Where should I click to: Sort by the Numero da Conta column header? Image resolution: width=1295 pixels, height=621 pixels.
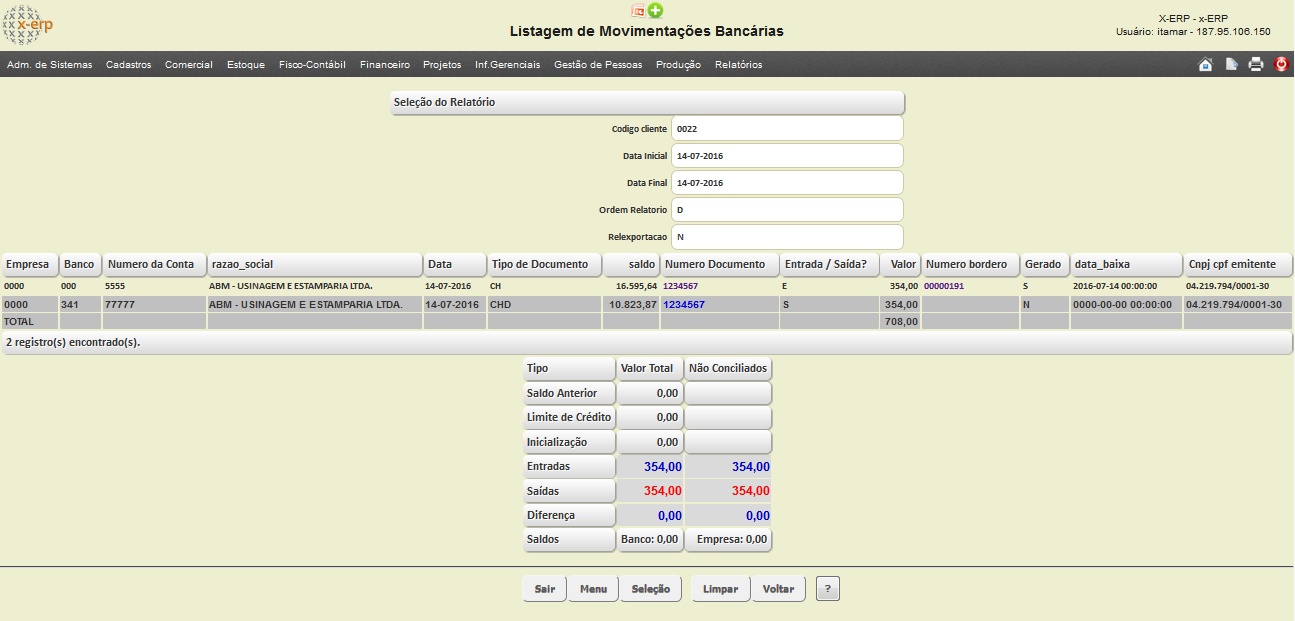(x=154, y=264)
